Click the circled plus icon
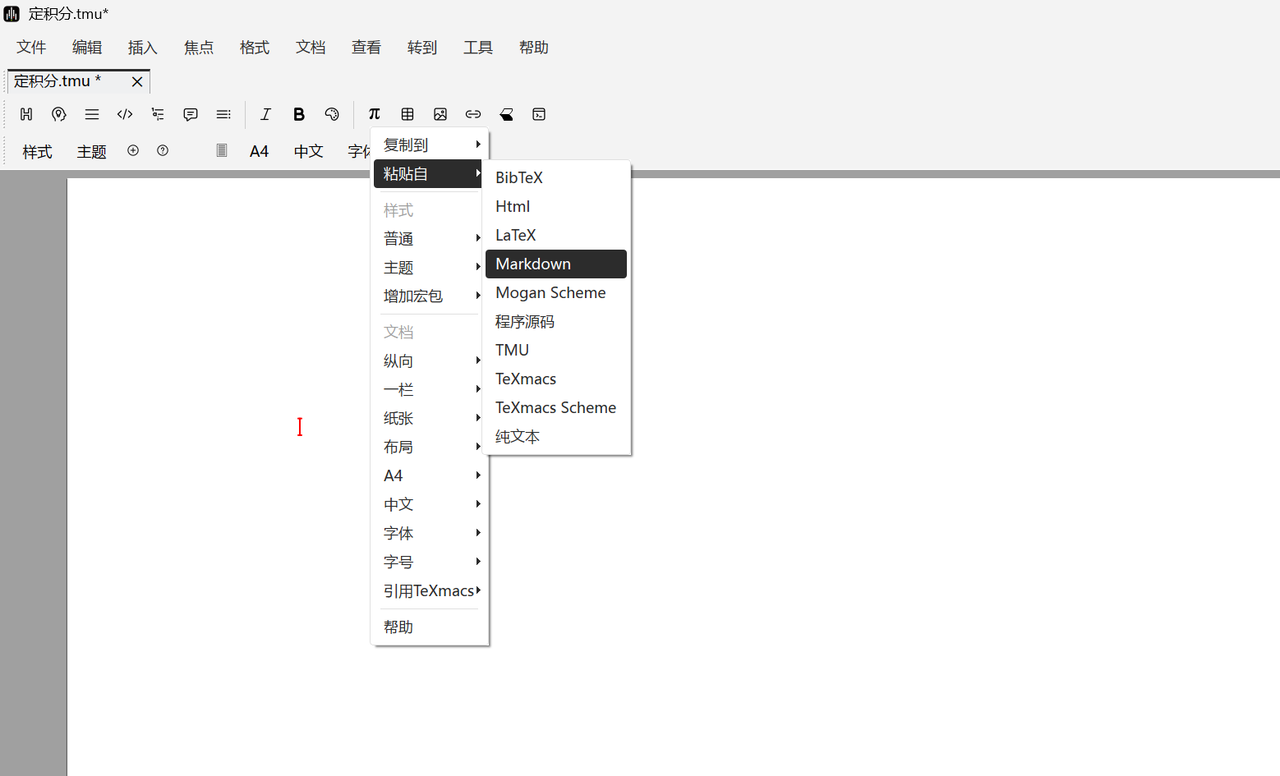 (x=133, y=151)
